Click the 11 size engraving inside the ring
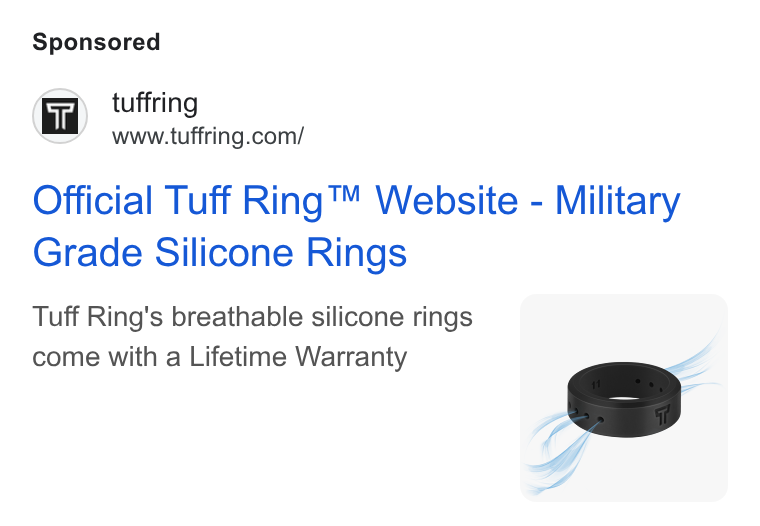Viewport: 760px width, 526px height. point(596,385)
